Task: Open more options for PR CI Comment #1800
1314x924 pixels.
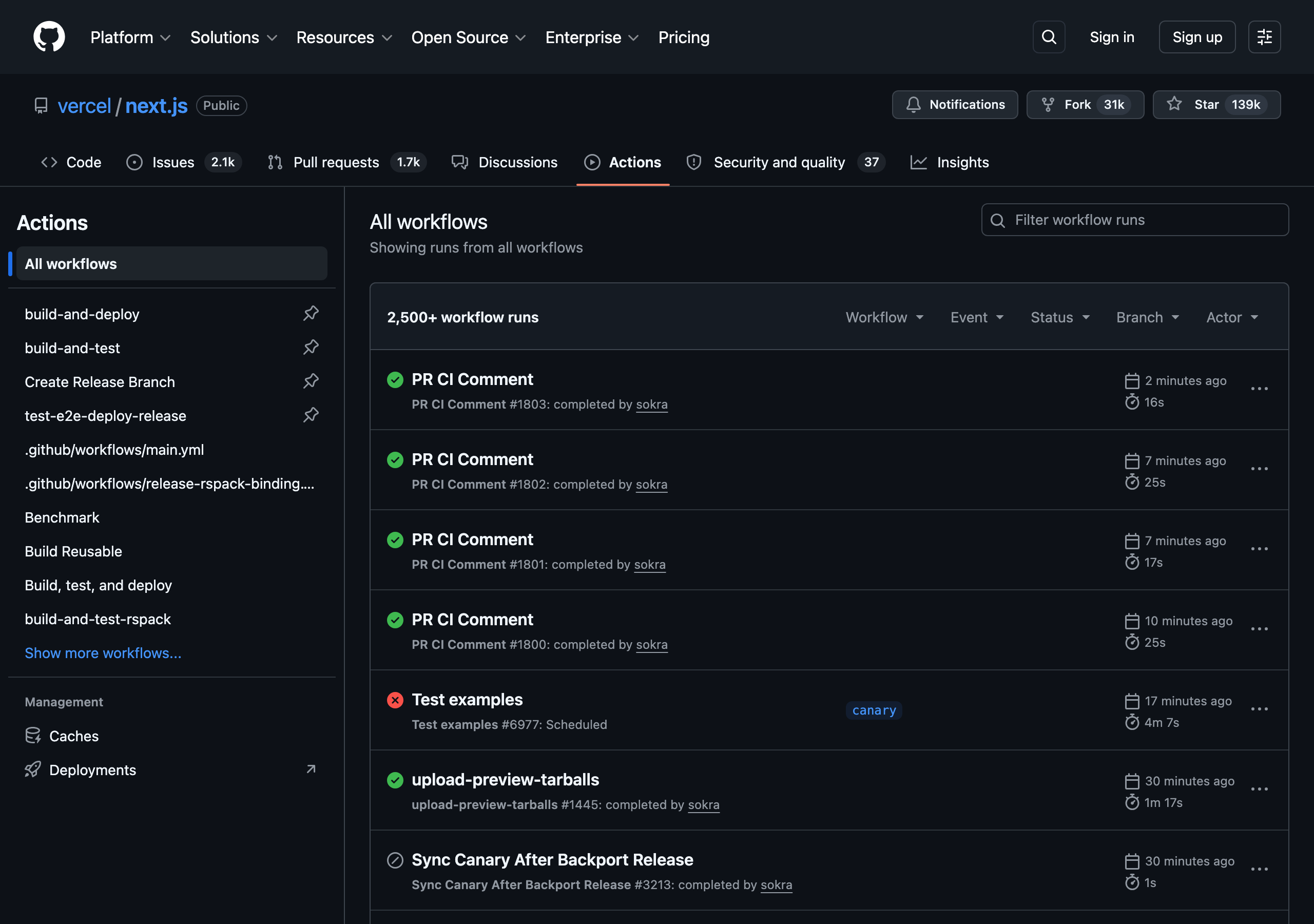Action: pyautogui.click(x=1259, y=630)
